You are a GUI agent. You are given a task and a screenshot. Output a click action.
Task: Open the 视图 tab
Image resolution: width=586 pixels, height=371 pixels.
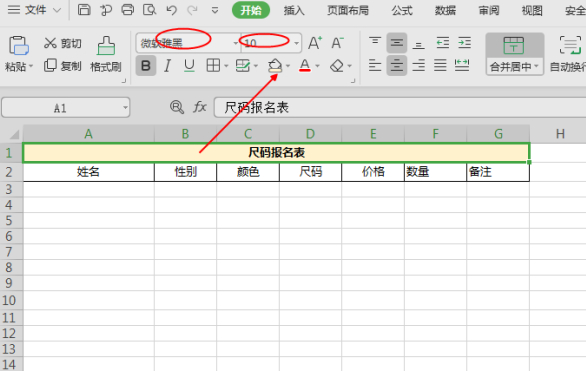click(x=532, y=10)
